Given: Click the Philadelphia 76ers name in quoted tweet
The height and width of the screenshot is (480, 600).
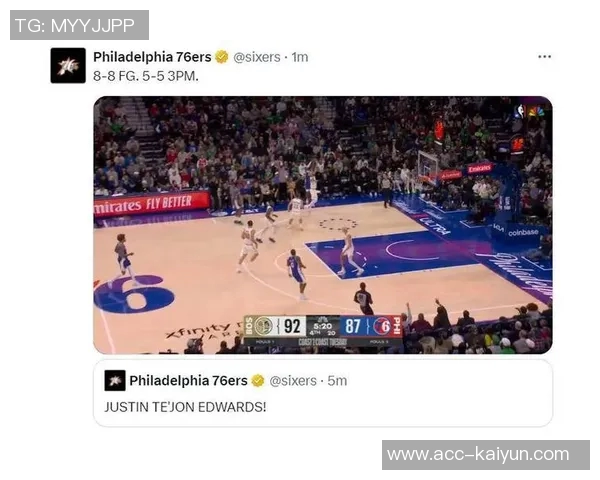Looking at the screenshot, I should [189, 381].
